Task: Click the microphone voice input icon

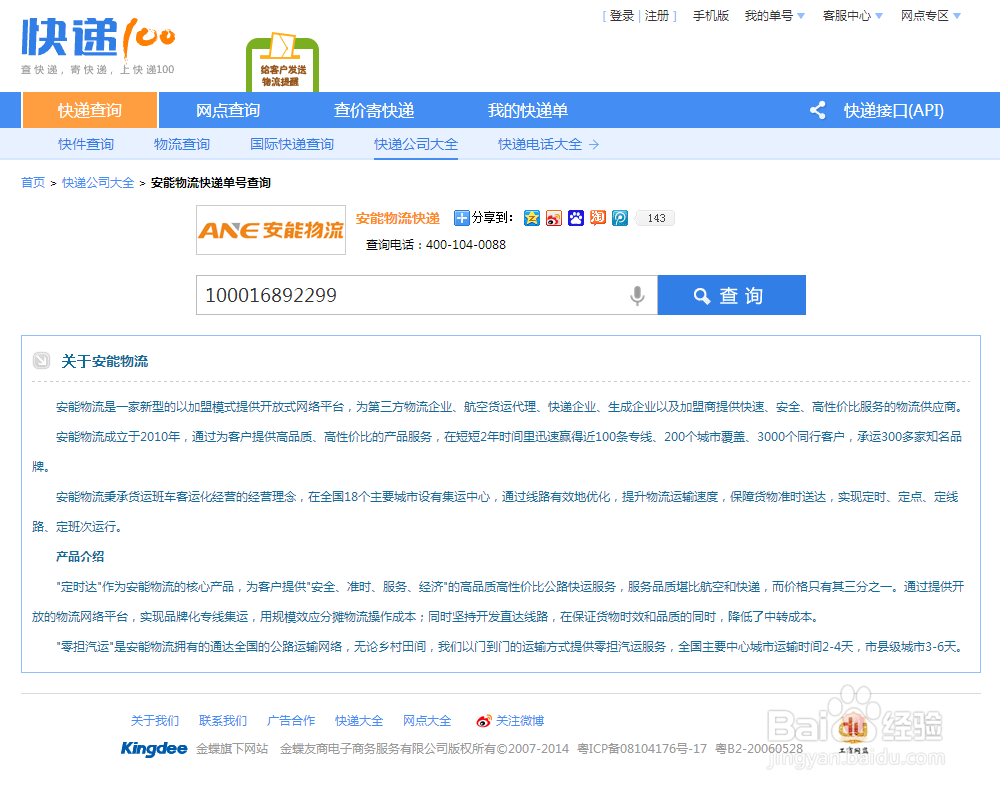Action: pyautogui.click(x=637, y=296)
